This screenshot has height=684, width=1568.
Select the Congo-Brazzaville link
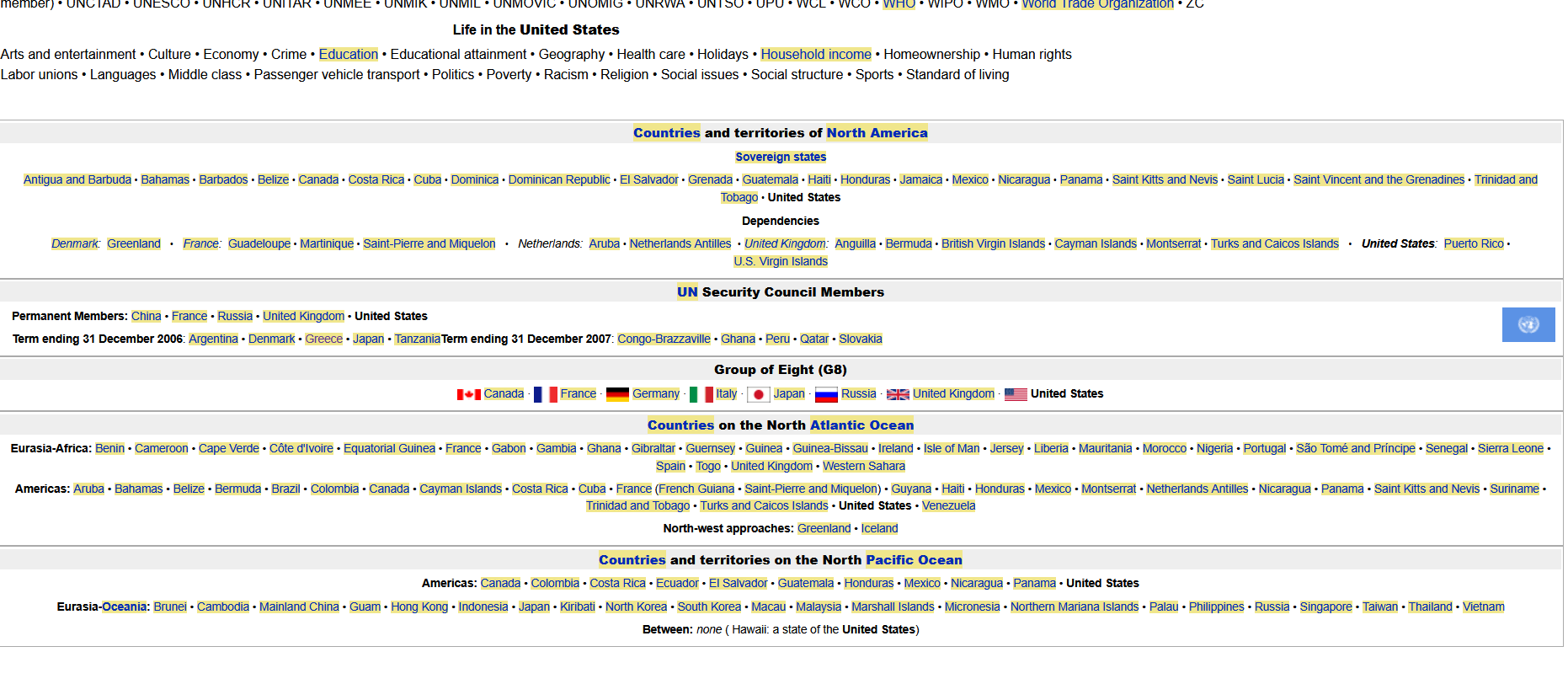(x=664, y=339)
